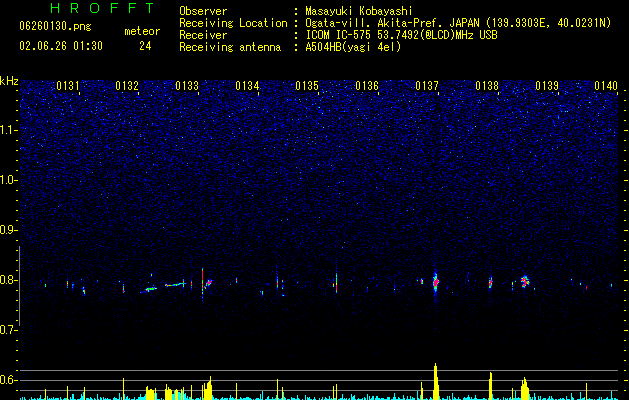Click the Ogata-vill. Akita-Pref. JAPAN coordinates text
This screenshot has height=400, width=629.
458,23
